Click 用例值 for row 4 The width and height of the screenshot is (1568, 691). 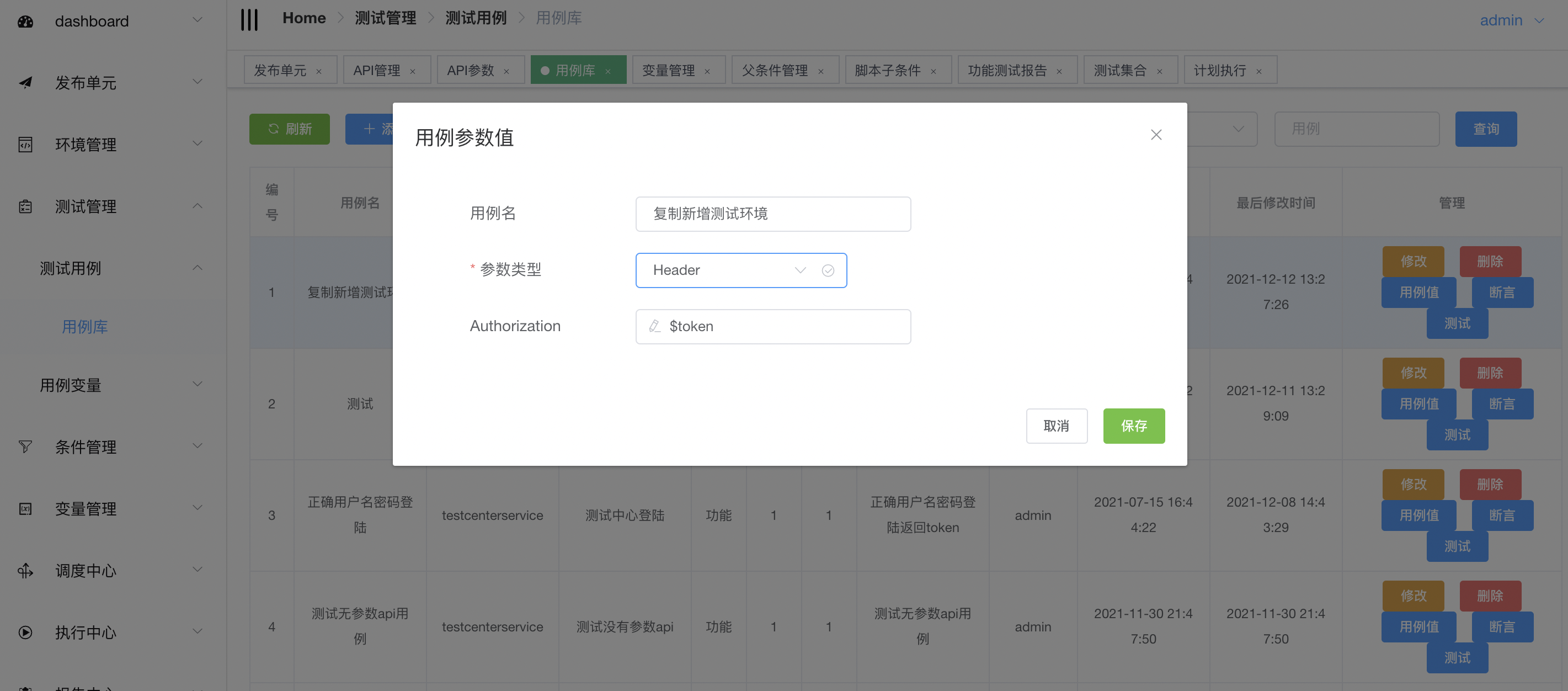1418,627
